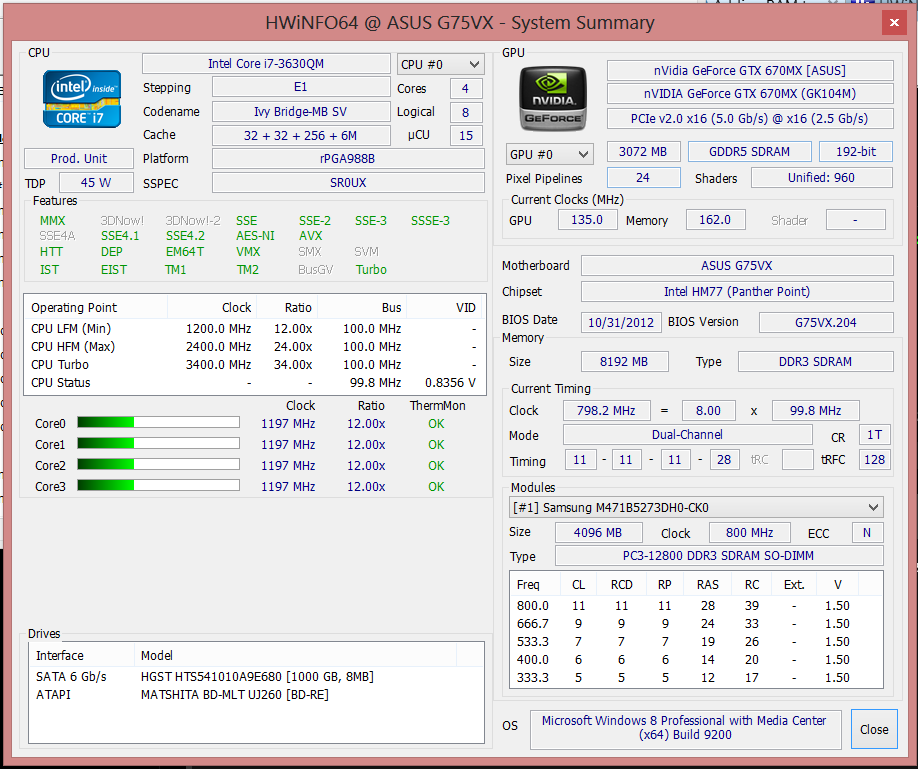The width and height of the screenshot is (918, 769).
Task: Expand the Samsung M471B5273DH0-CK0 module dropdown
Action: (x=696, y=507)
